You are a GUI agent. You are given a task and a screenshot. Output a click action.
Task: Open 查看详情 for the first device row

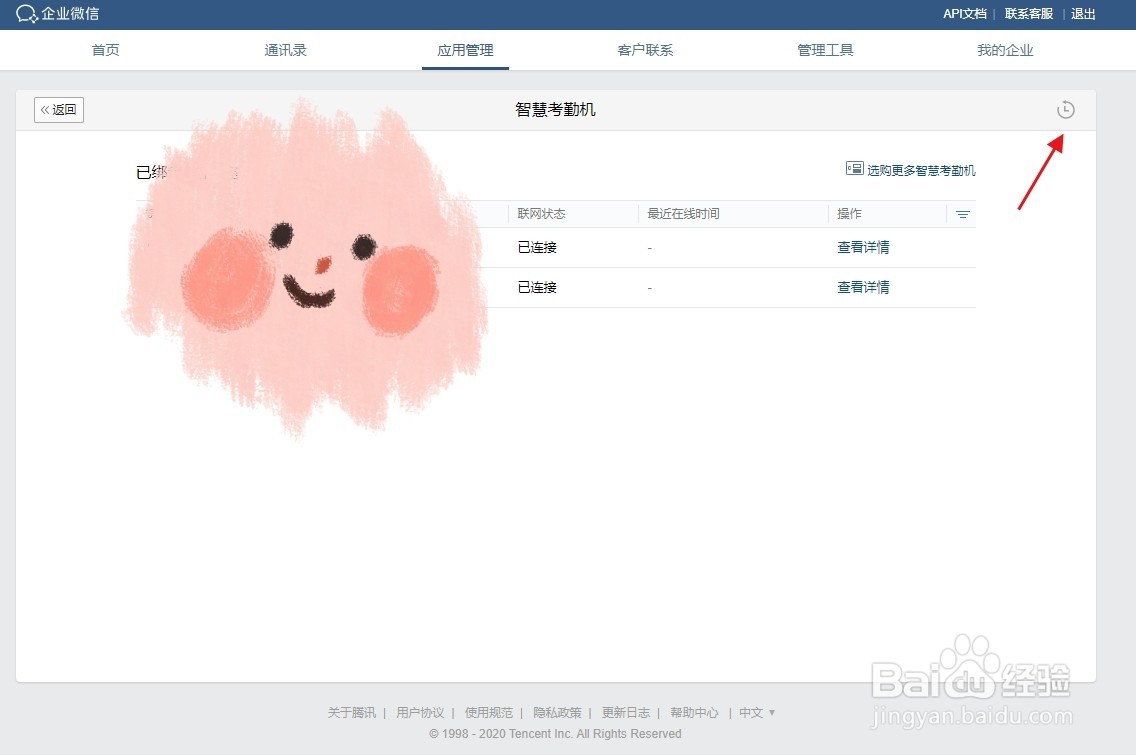(x=862, y=247)
